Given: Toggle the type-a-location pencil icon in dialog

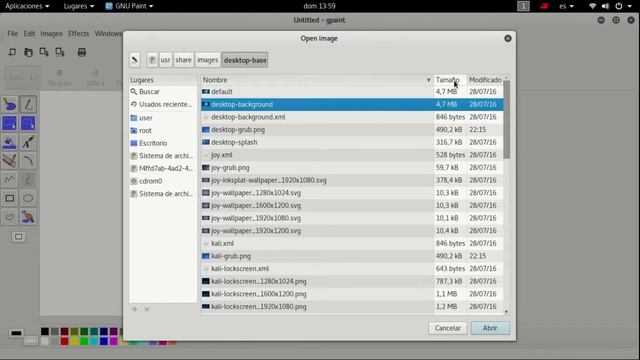Looking at the screenshot, I should point(135,60).
